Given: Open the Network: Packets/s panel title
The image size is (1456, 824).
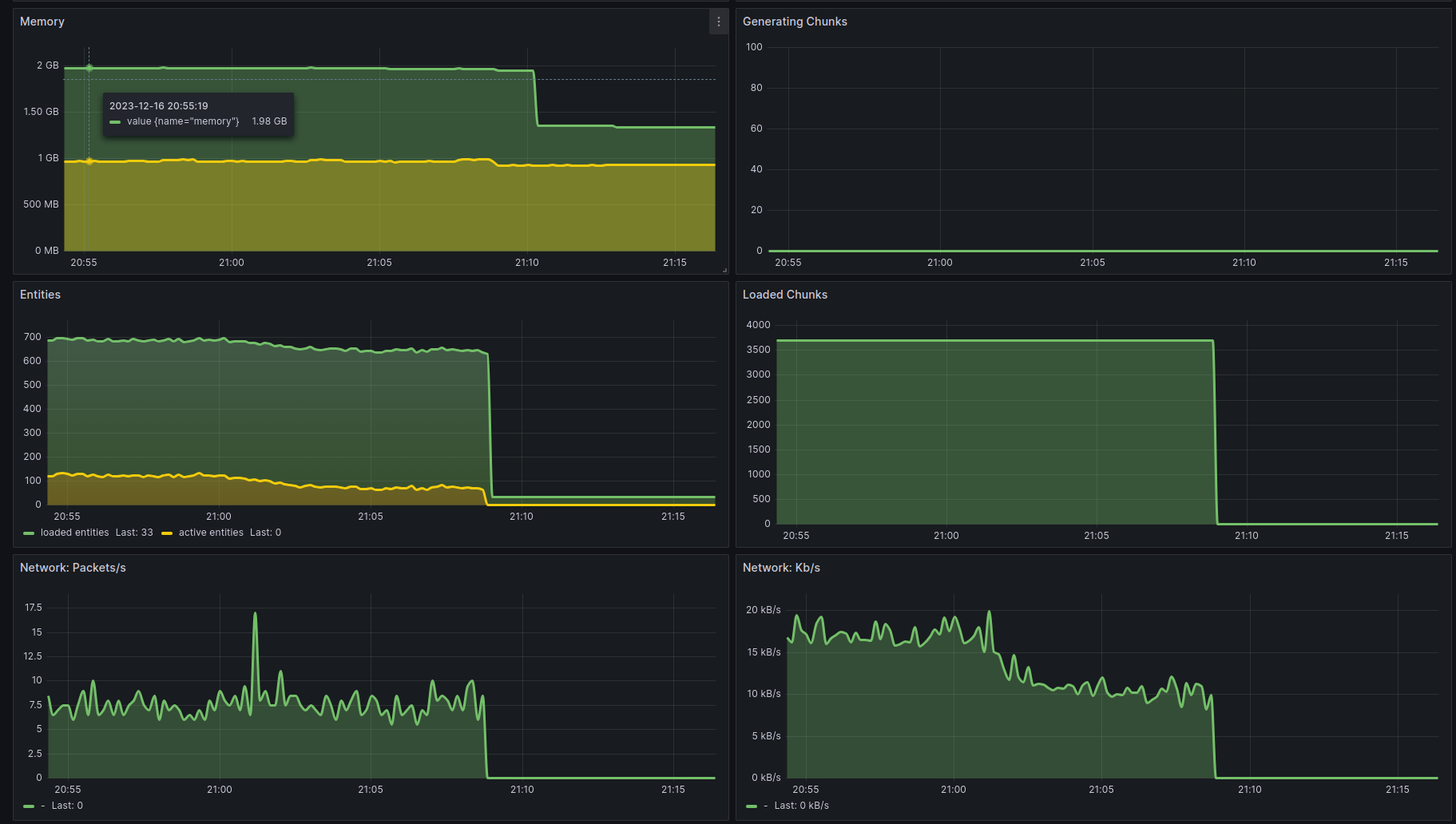Looking at the screenshot, I should [x=73, y=568].
